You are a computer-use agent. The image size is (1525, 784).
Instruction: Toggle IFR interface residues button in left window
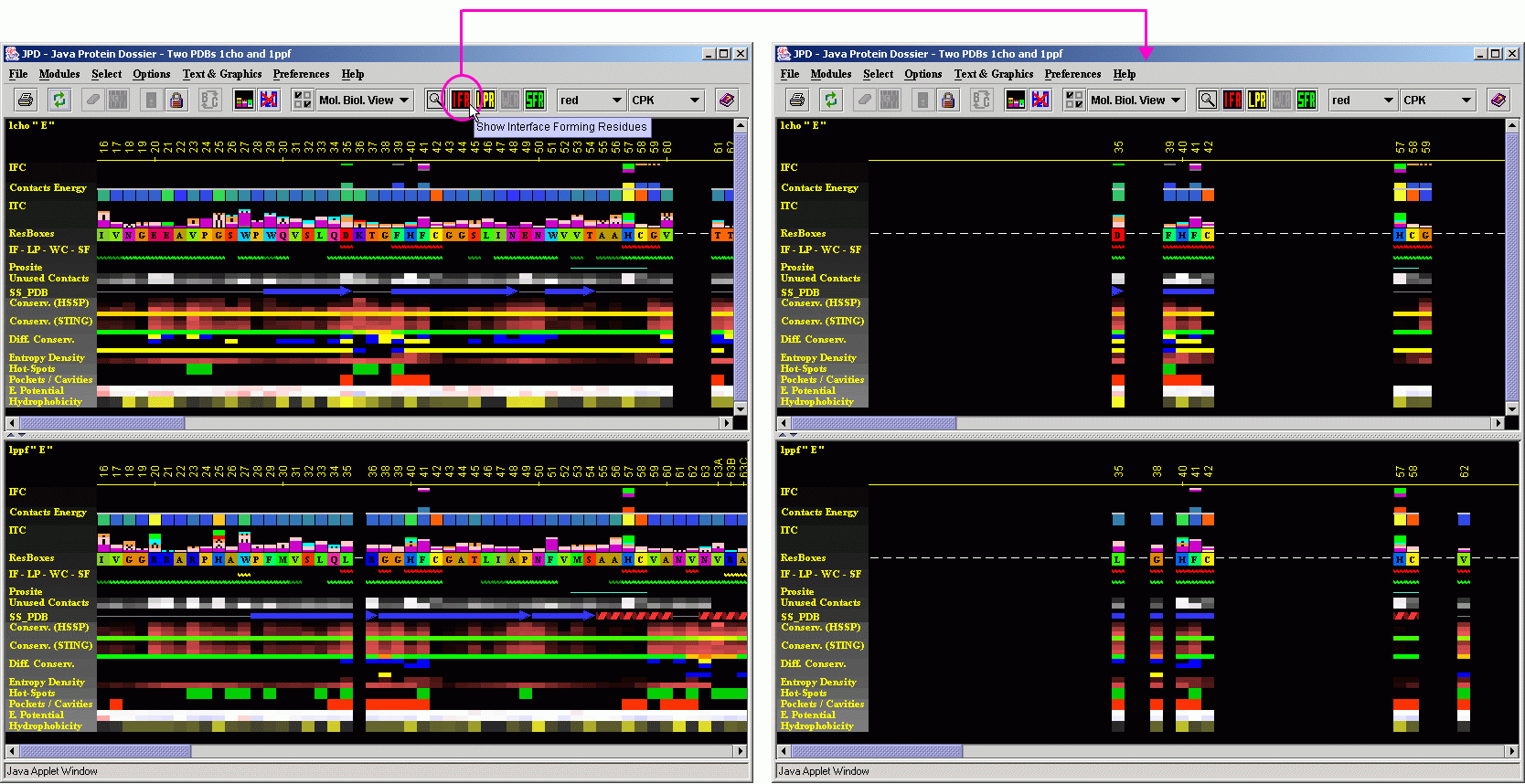(x=461, y=100)
